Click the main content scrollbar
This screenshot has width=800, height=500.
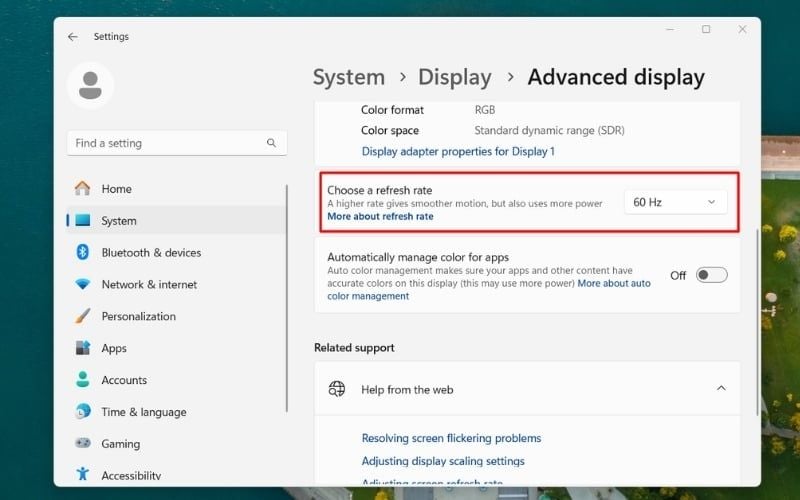(758, 321)
